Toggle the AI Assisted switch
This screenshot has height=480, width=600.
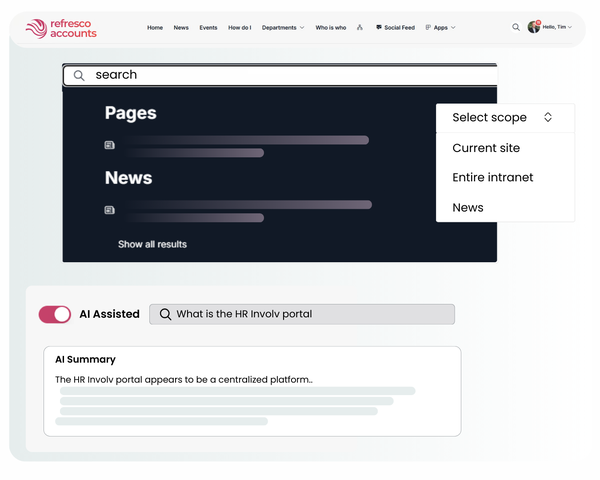point(55,314)
